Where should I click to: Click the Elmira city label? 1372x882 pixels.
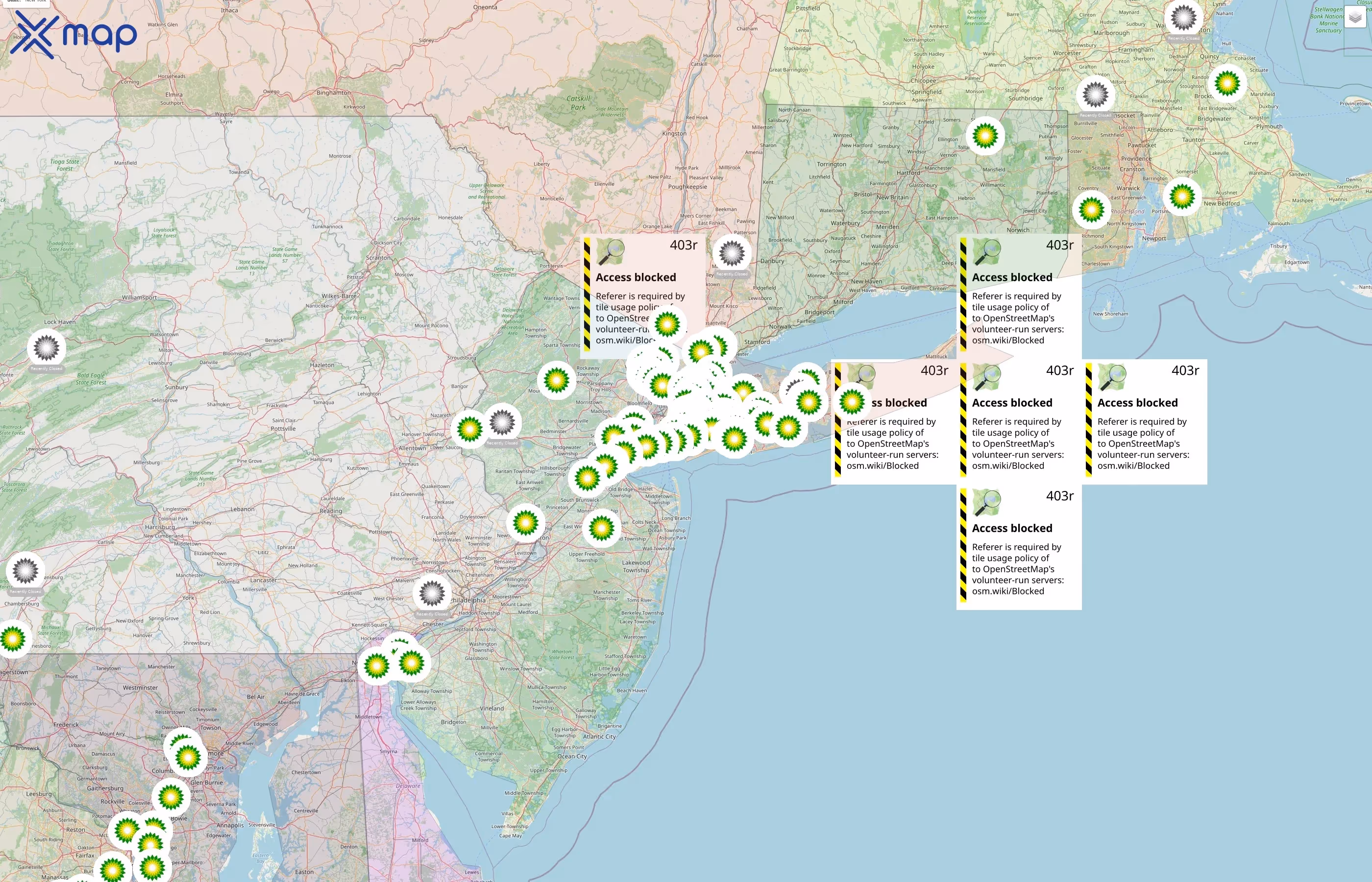pyautogui.click(x=174, y=95)
